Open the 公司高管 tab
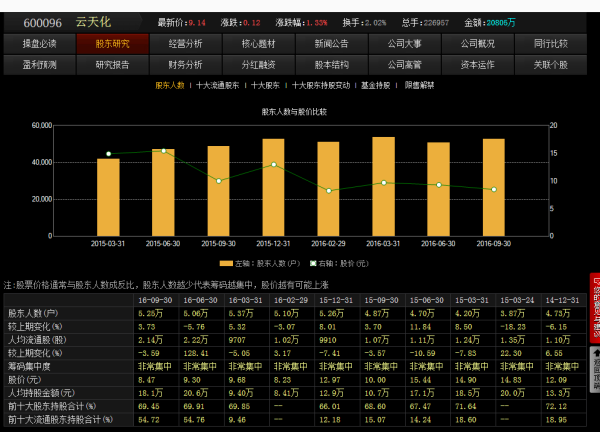The image size is (600, 432). (x=405, y=65)
